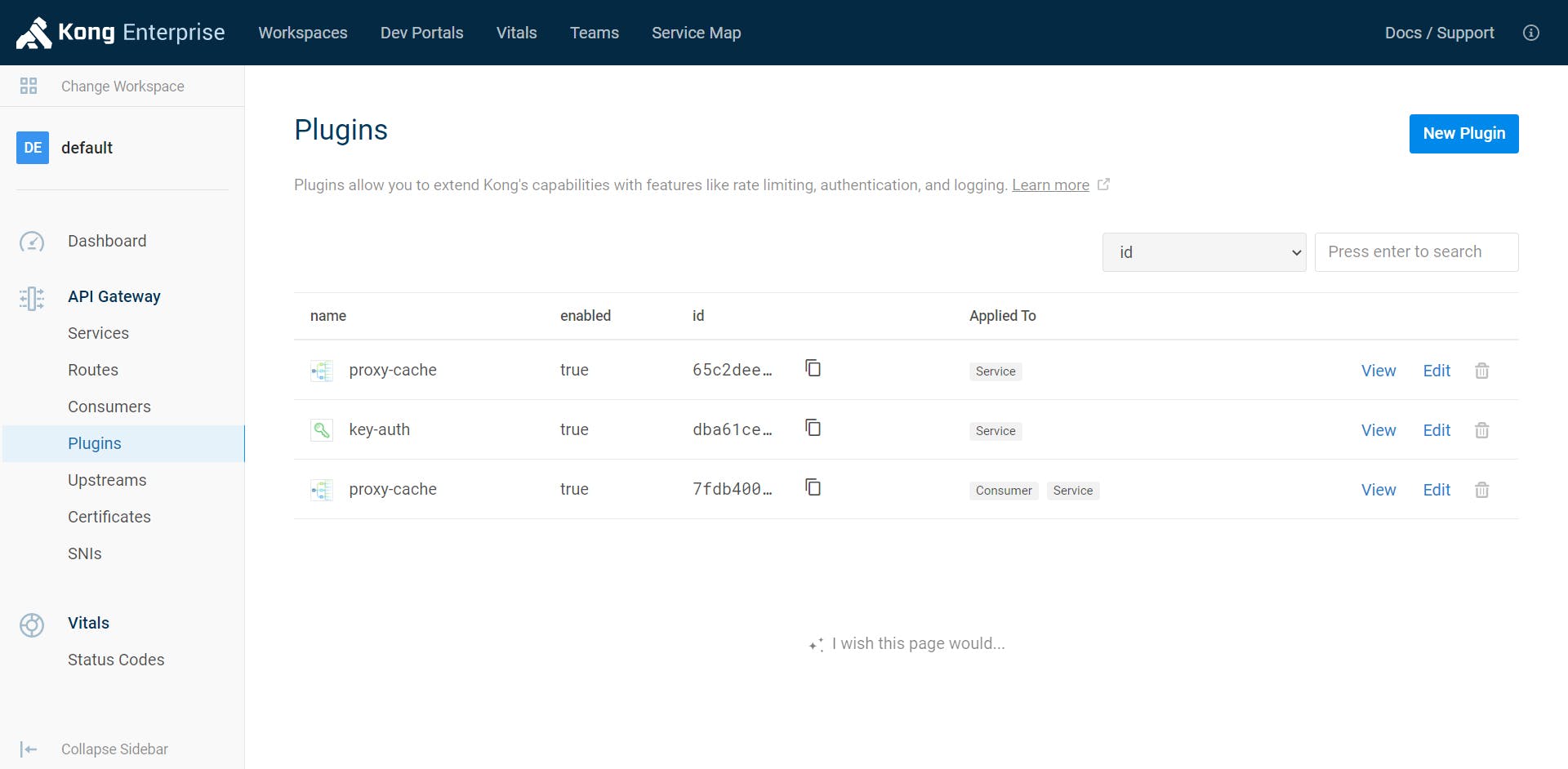Click the Consumer tag in 7fdb400 row
This screenshot has width=1568, height=769.
(1004, 491)
